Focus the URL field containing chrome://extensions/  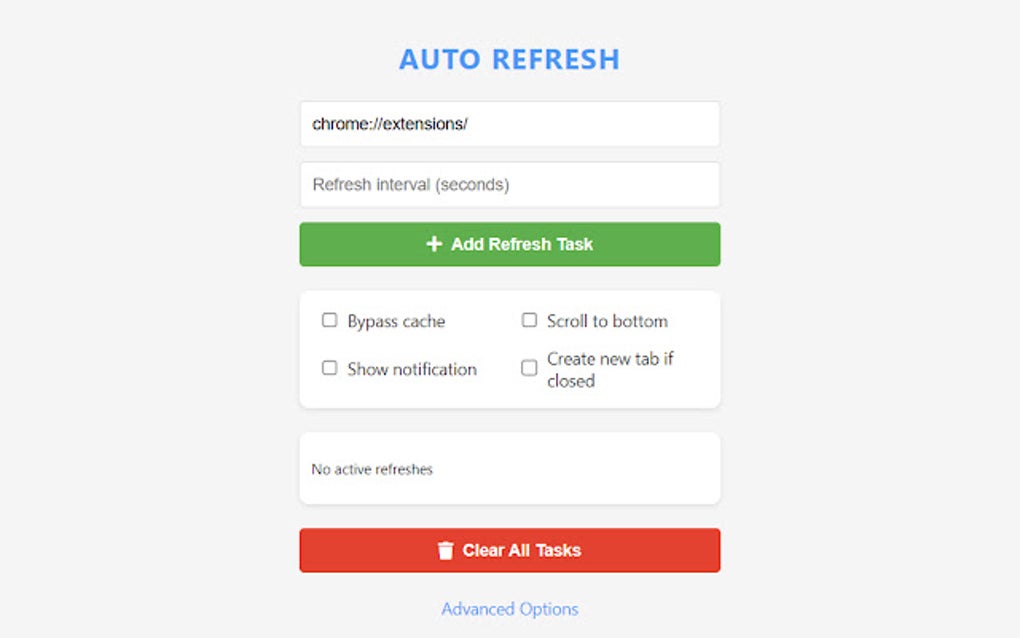[509, 124]
